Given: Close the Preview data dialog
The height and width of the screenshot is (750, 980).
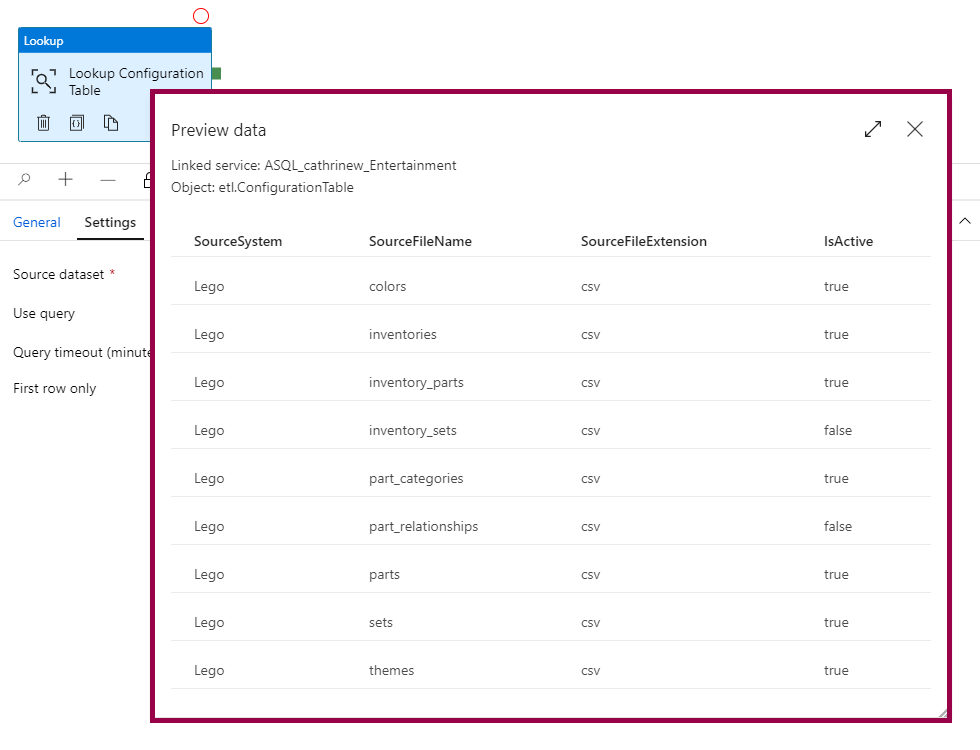Looking at the screenshot, I should pyautogui.click(x=915, y=129).
